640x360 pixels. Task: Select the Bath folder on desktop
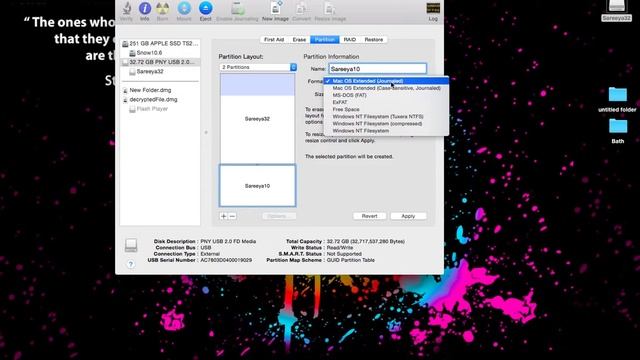(x=618, y=131)
